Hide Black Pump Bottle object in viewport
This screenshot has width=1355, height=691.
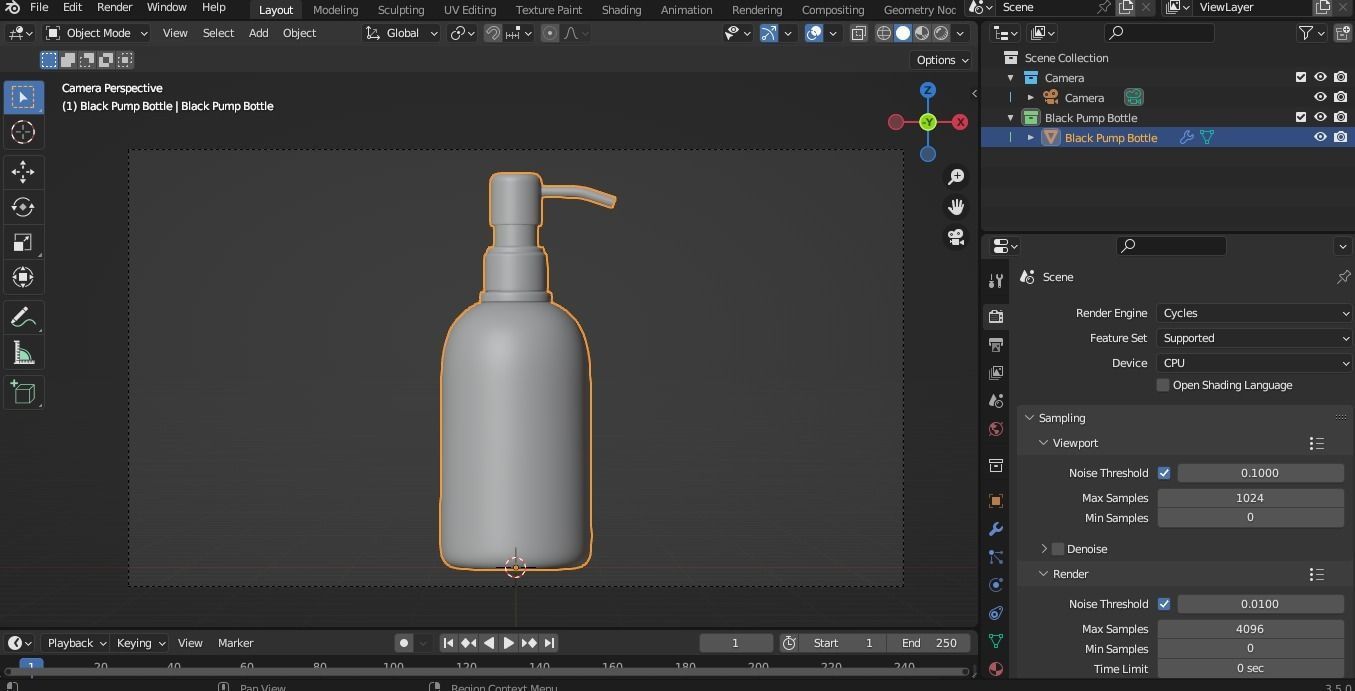pos(1320,138)
